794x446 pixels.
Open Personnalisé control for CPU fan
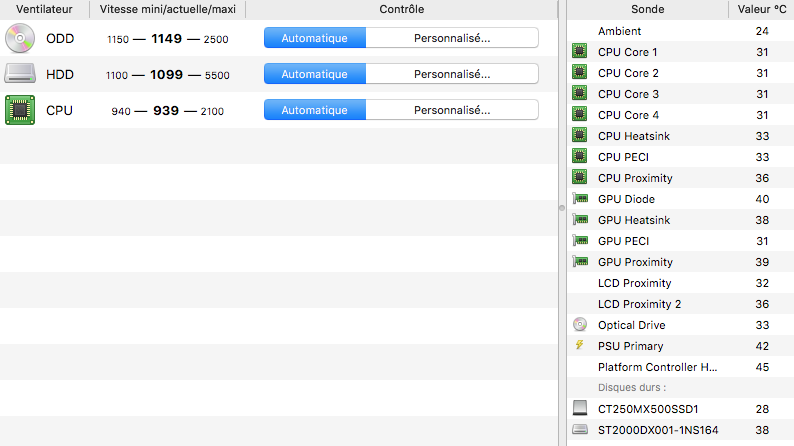(452, 110)
